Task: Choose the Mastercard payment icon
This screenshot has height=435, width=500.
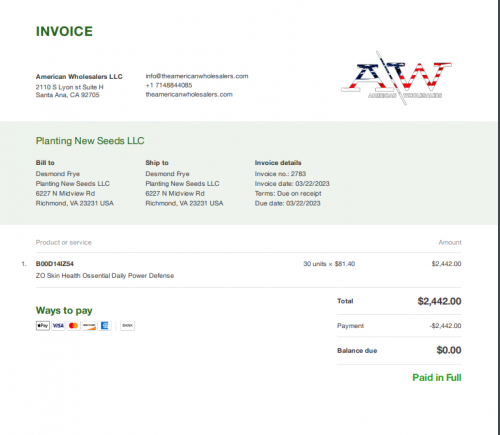Action: (x=73, y=326)
